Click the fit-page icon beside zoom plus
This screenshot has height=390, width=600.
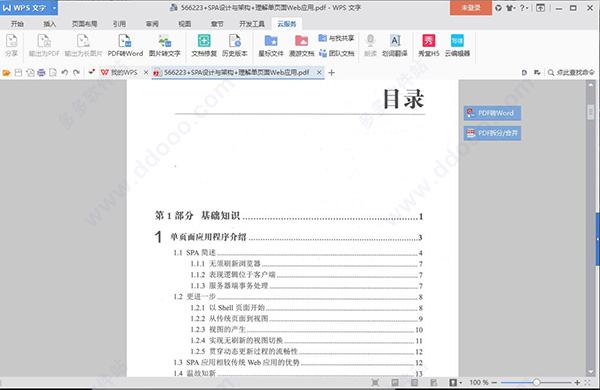tap(588, 382)
